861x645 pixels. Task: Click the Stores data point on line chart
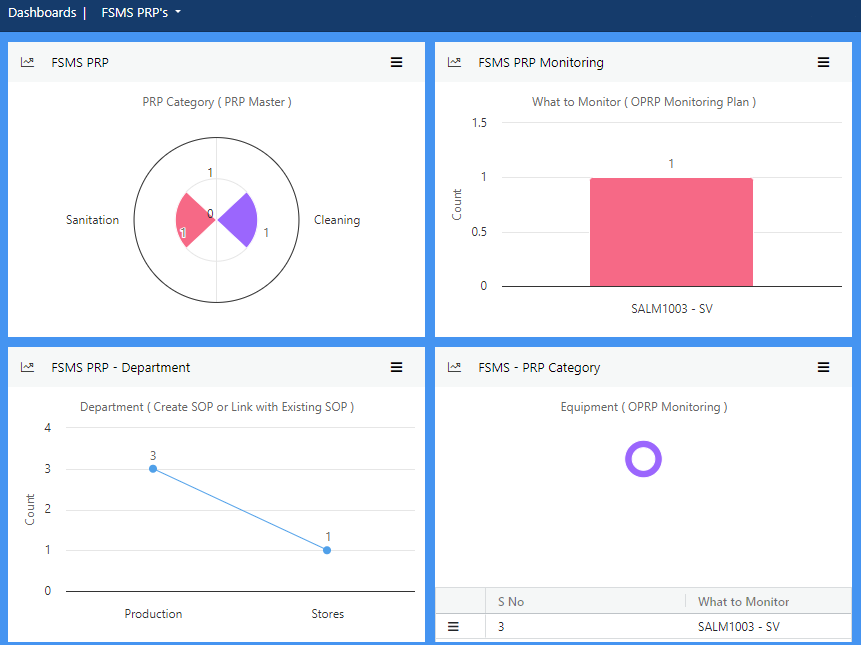click(327, 550)
